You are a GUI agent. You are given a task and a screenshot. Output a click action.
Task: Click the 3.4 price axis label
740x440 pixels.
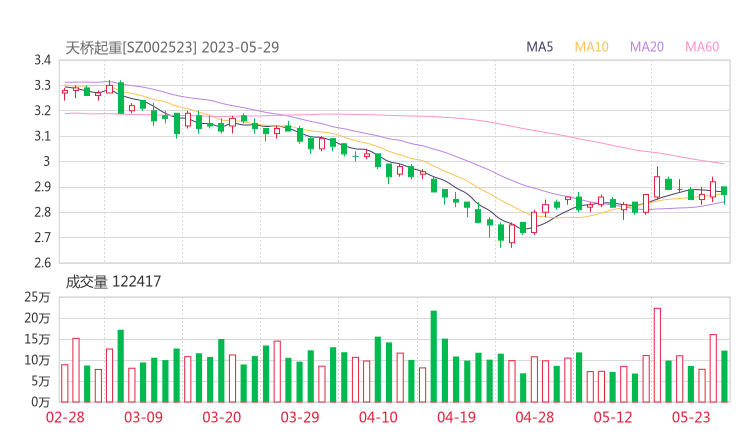(x=42, y=60)
